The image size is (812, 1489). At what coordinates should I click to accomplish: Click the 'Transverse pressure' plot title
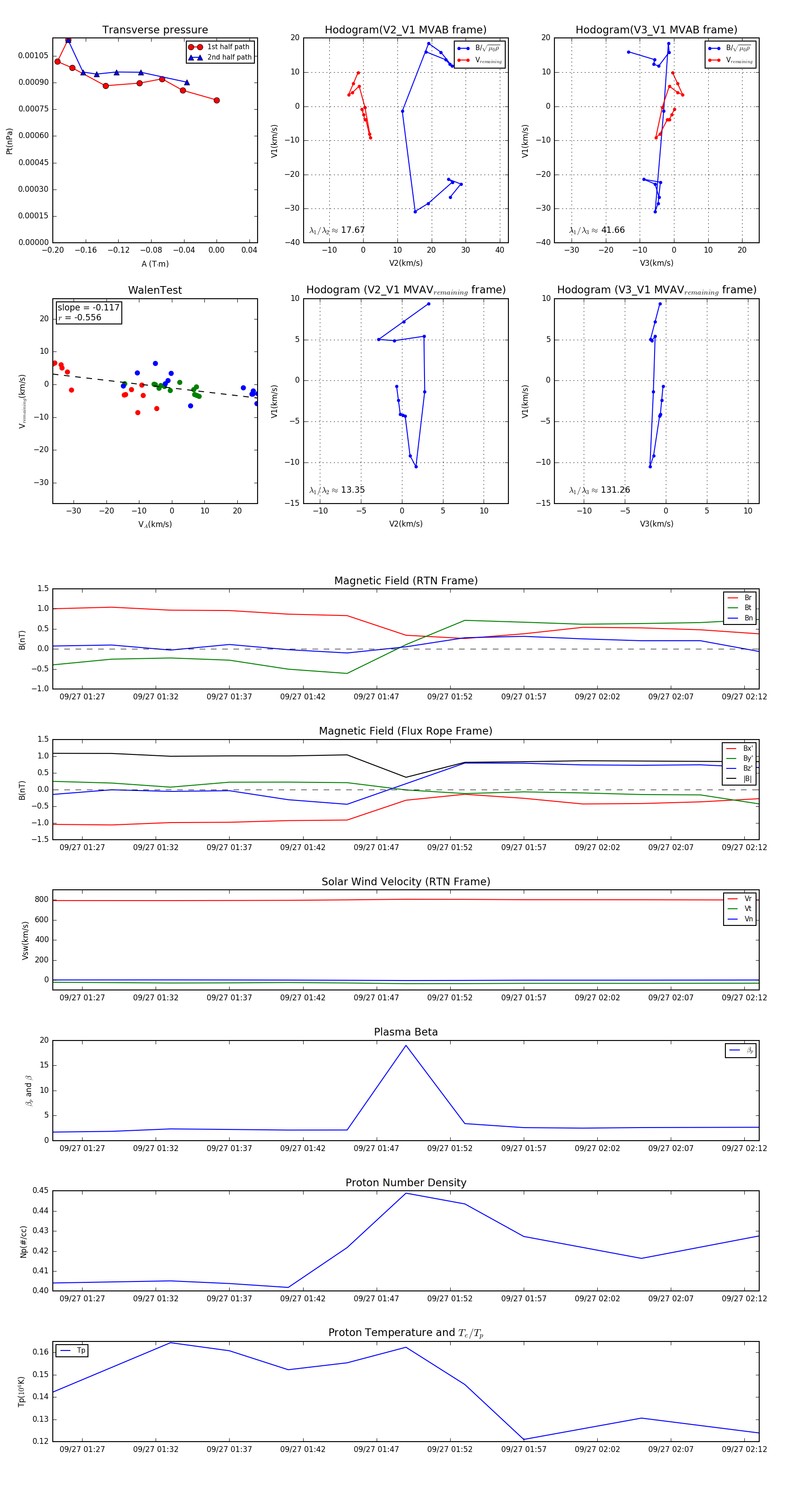pos(155,30)
